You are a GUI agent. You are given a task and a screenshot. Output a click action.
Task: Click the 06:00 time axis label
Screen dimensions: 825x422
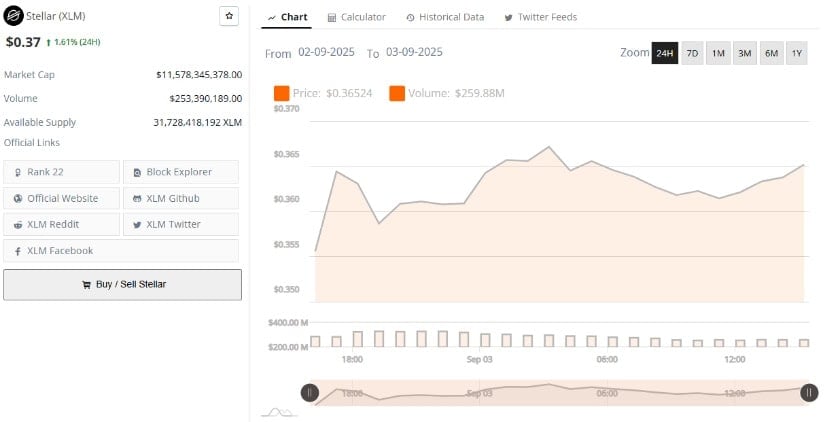tap(607, 359)
